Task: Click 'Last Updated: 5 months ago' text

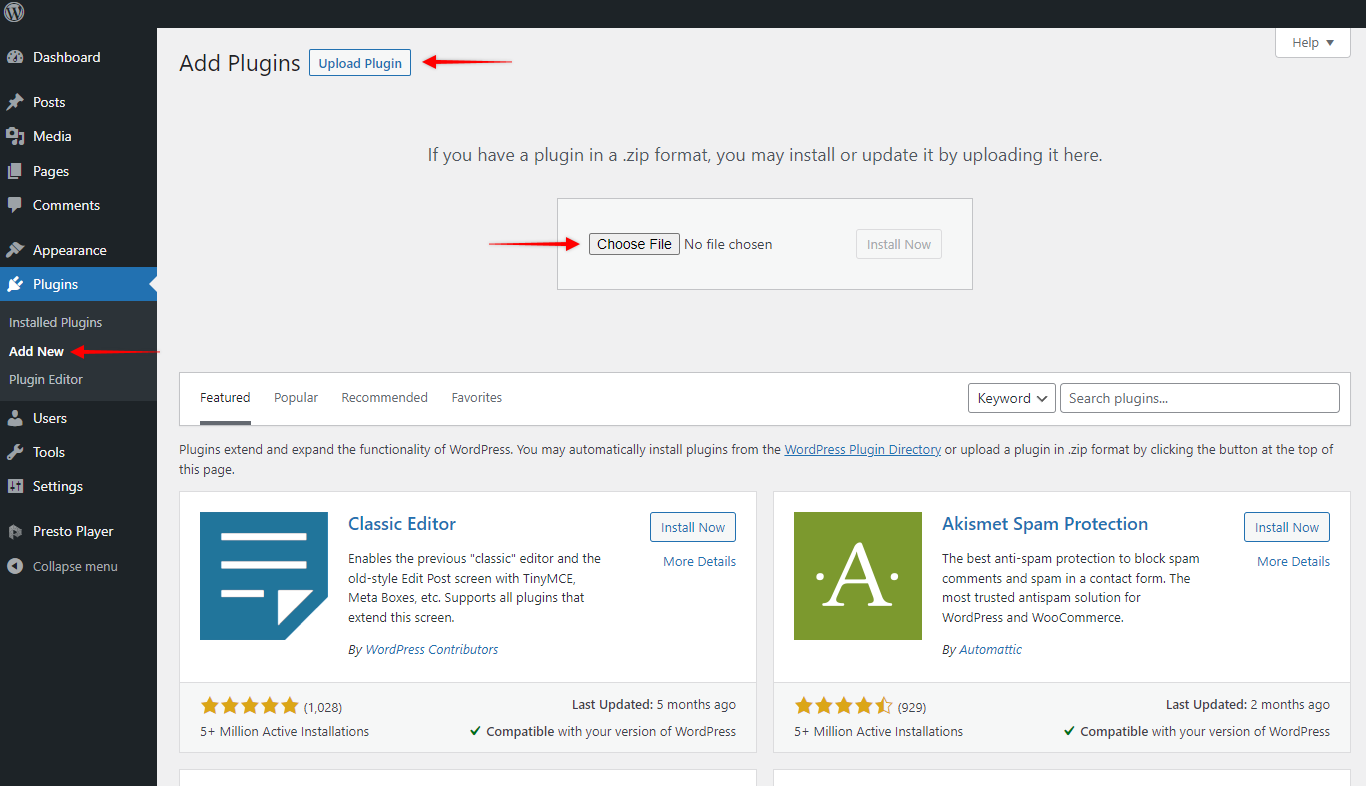Action: pyautogui.click(x=654, y=705)
